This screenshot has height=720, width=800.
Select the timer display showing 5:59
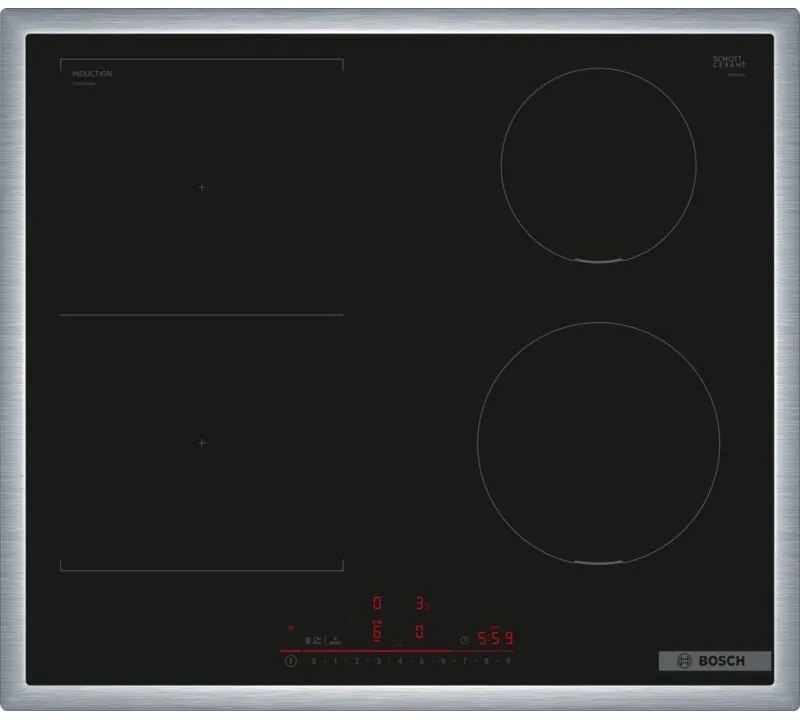click(x=494, y=637)
